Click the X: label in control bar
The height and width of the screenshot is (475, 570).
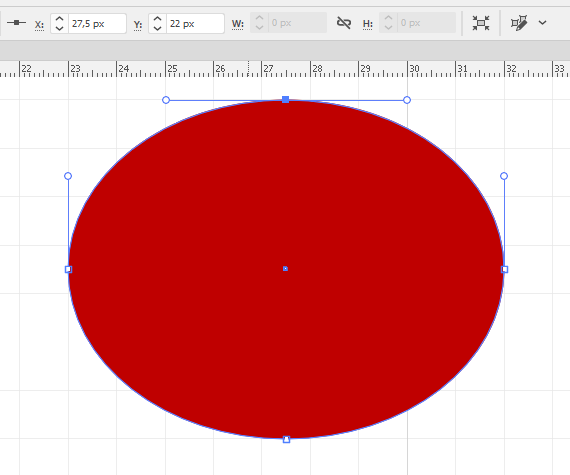[x=39, y=24]
